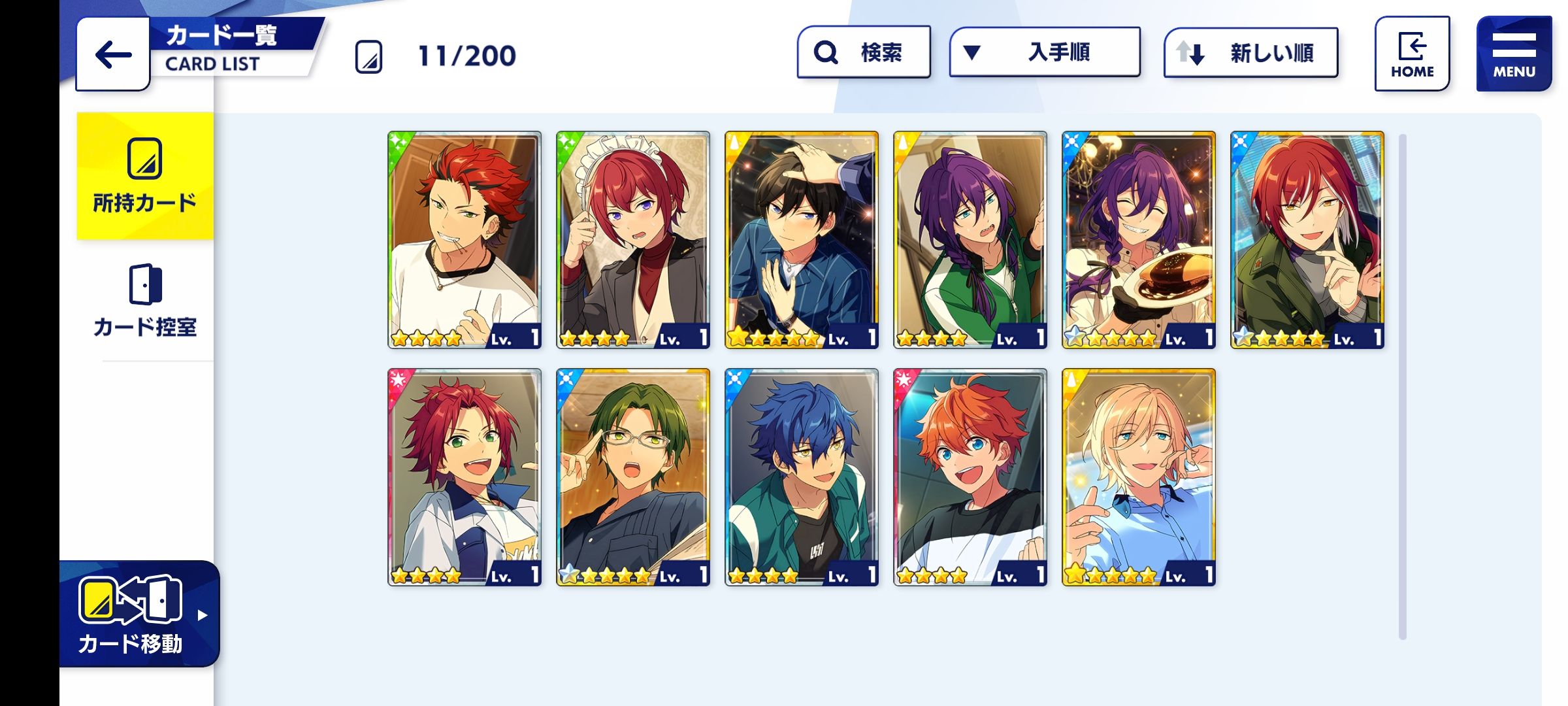Click the down-triangle arrow on 入手順

tap(972, 52)
